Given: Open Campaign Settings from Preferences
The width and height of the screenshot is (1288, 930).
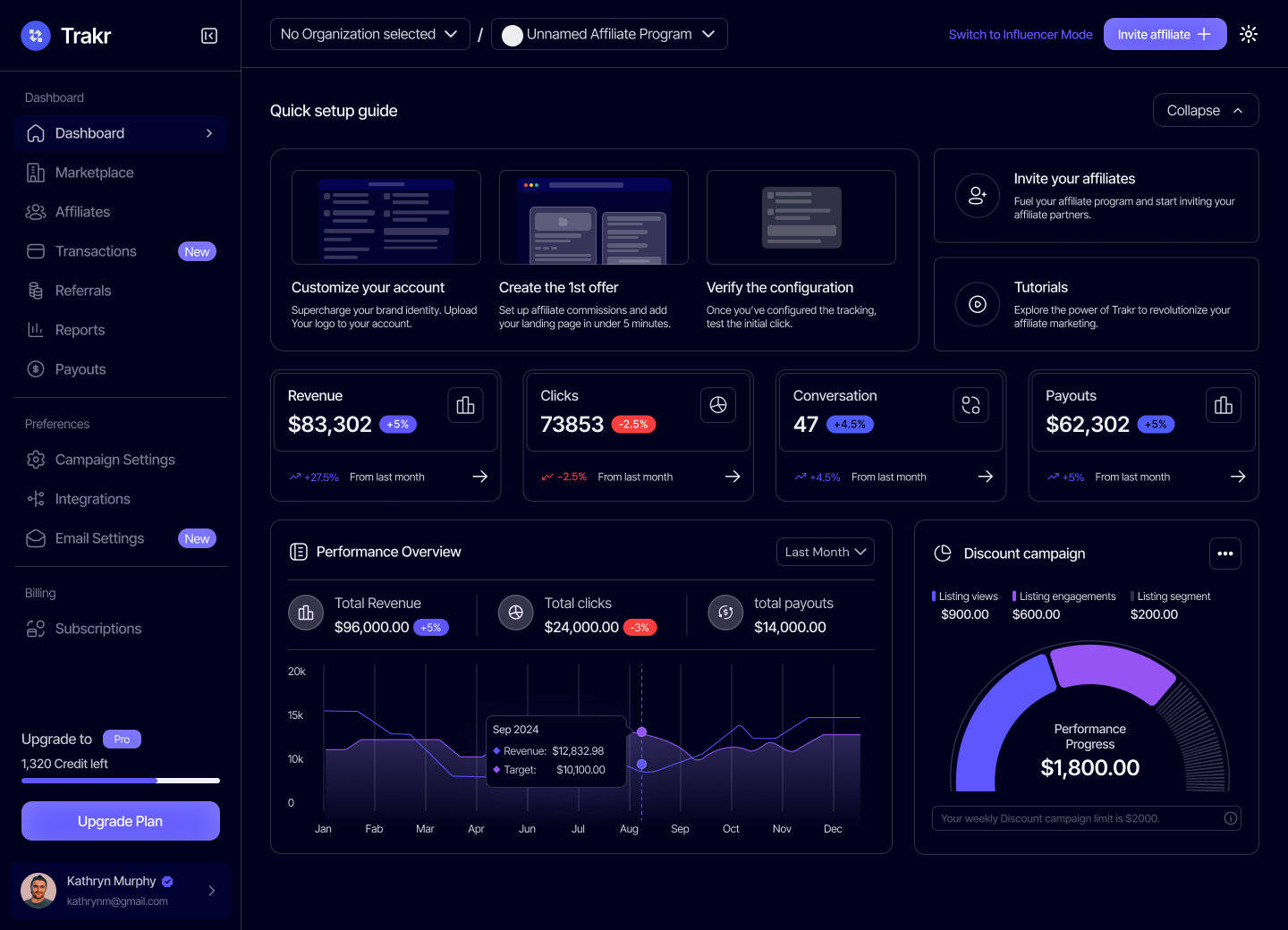Looking at the screenshot, I should pos(114,460).
